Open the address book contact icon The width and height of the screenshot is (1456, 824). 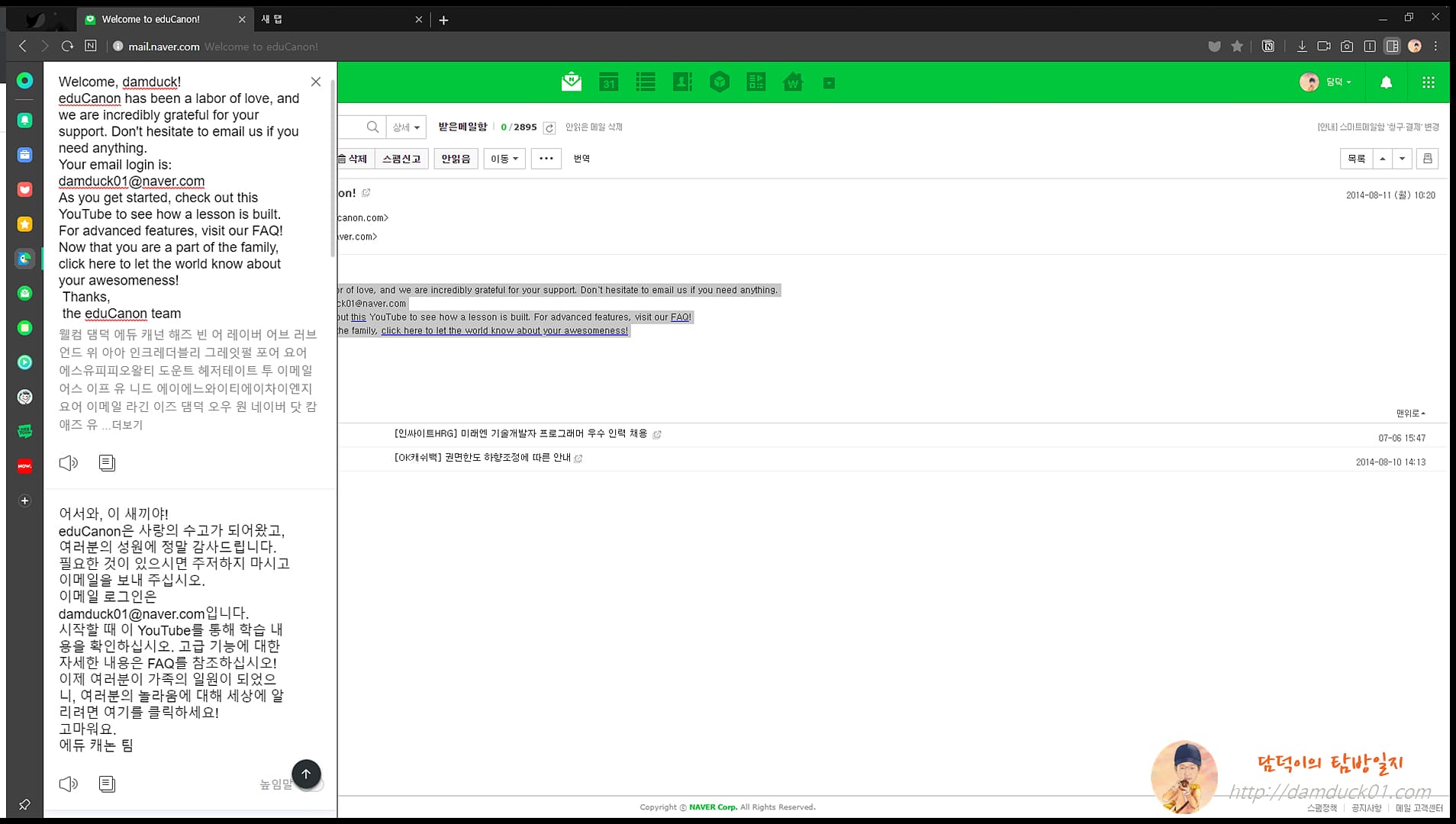coord(682,82)
